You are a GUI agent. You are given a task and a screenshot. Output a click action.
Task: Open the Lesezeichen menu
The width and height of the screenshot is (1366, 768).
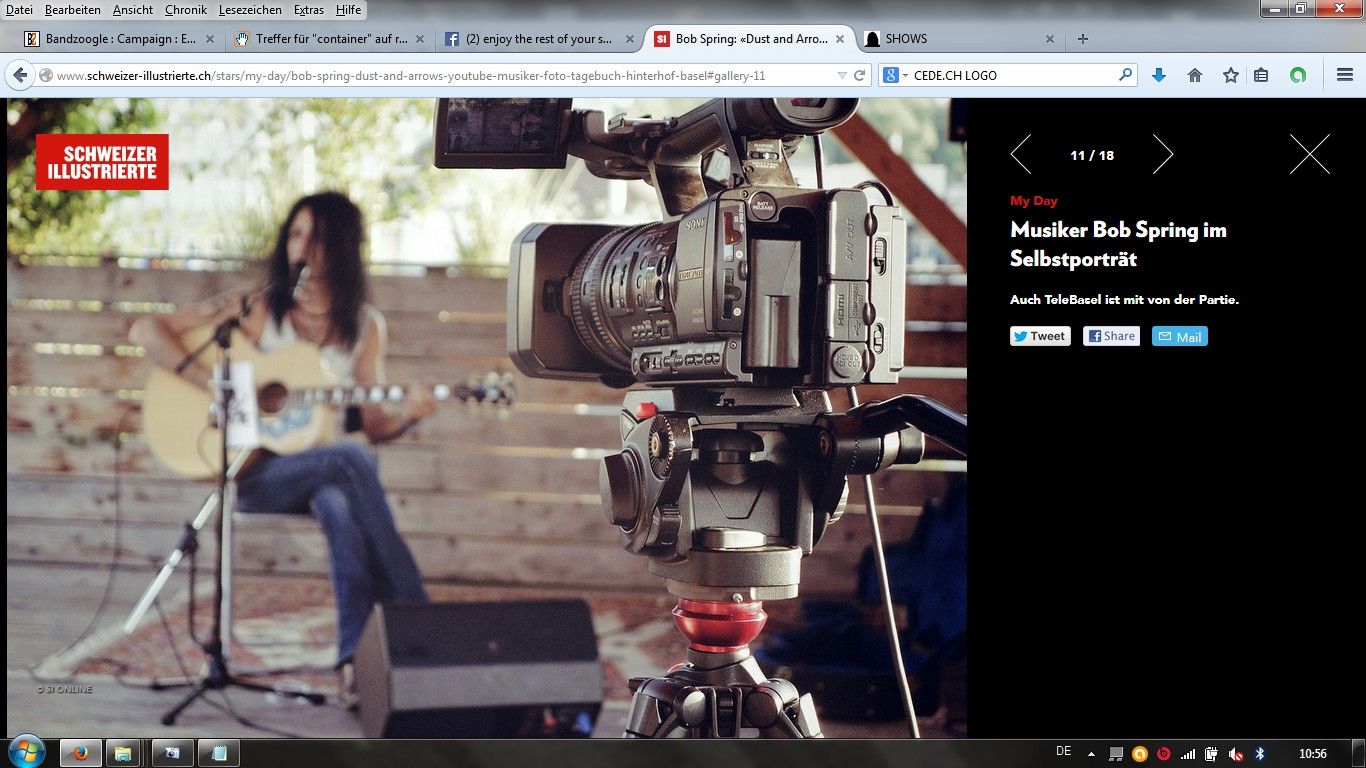click(250, 10)
